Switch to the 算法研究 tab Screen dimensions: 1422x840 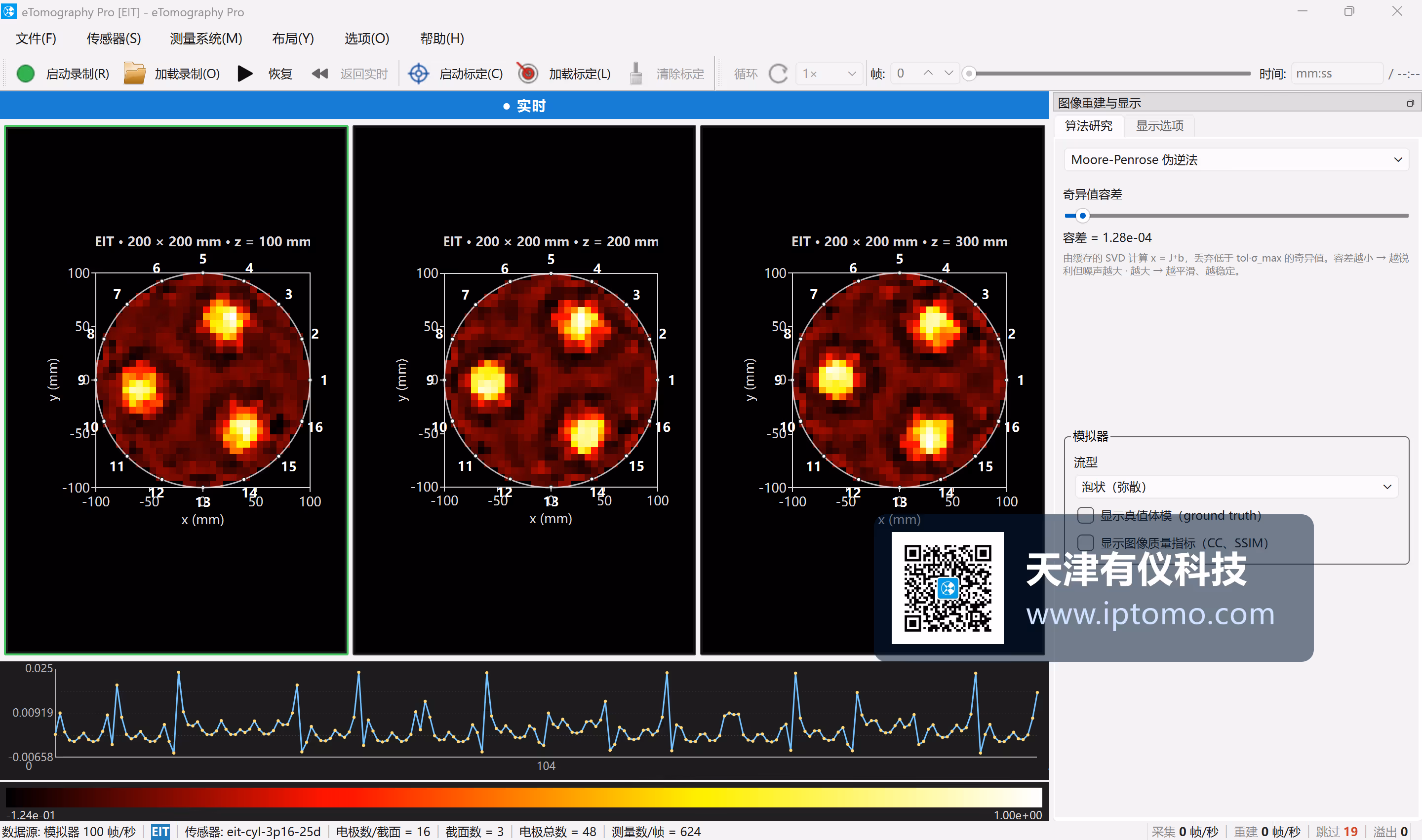tap(1088, 126)
